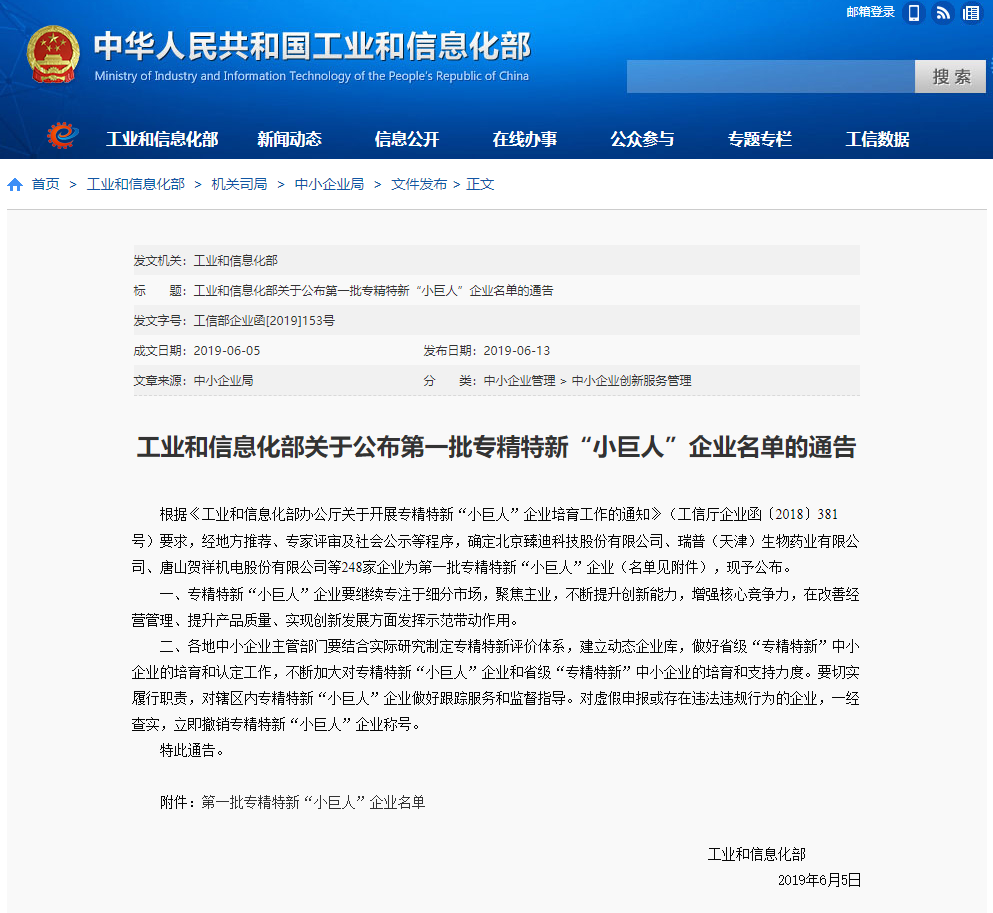Open the RSS feed icon
The width and height of the screenshot is (993, 913).
coord(942,13)
